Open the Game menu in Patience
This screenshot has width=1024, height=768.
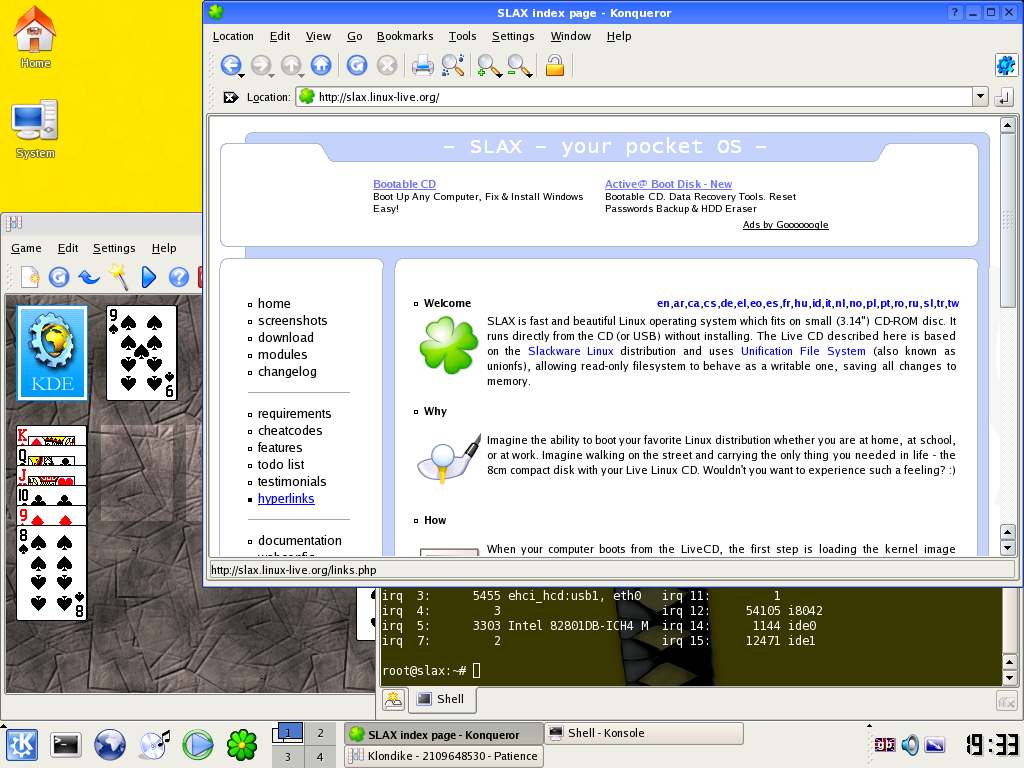pos(26,248)
